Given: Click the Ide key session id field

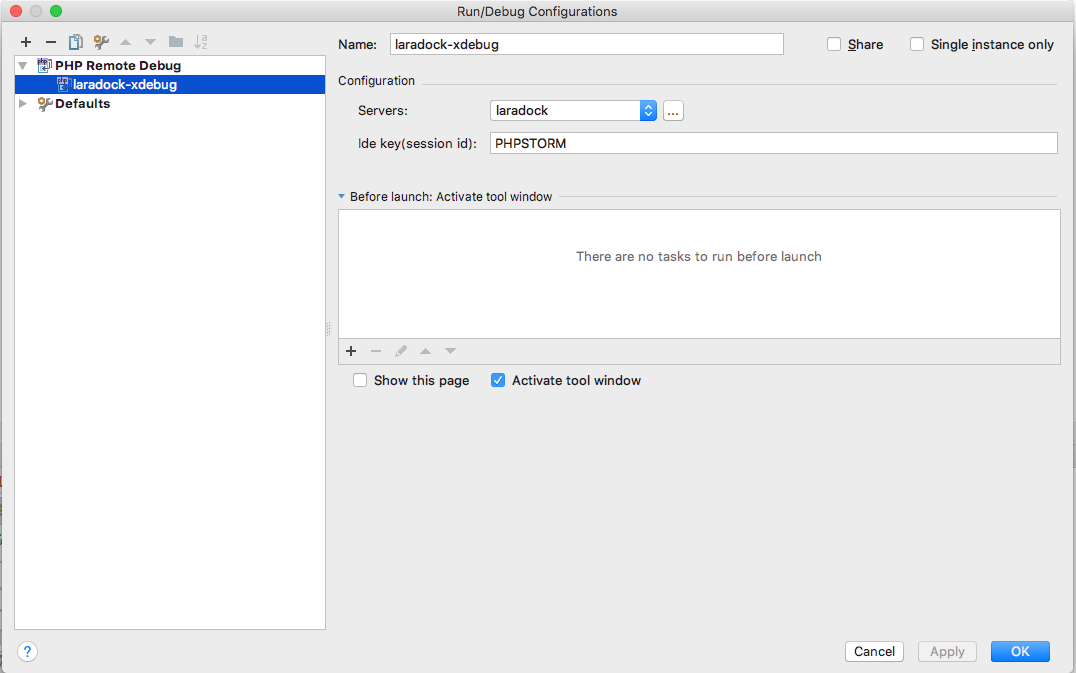Looking at the screenshot, I should click(x=700, y=143).
